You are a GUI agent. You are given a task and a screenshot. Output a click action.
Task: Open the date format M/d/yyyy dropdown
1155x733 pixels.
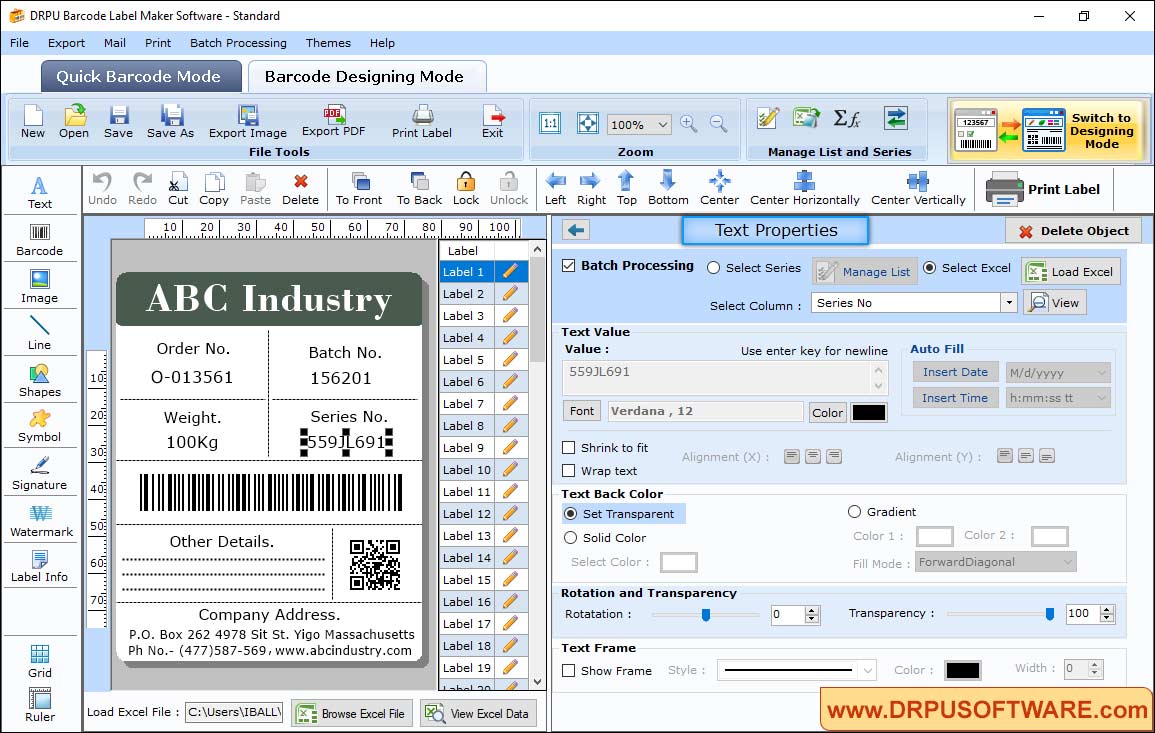click(x=1101, y=373)
